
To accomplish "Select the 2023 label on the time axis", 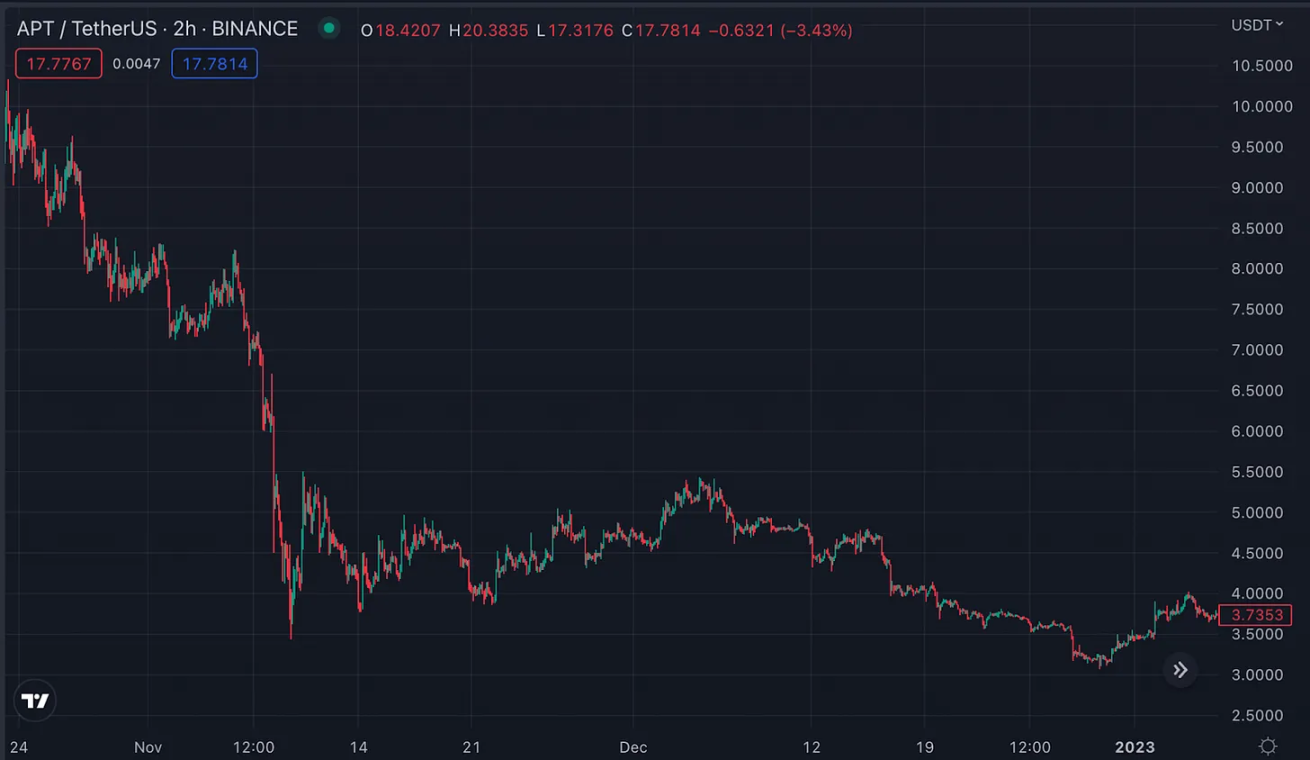I will (x=1134, y=747).
